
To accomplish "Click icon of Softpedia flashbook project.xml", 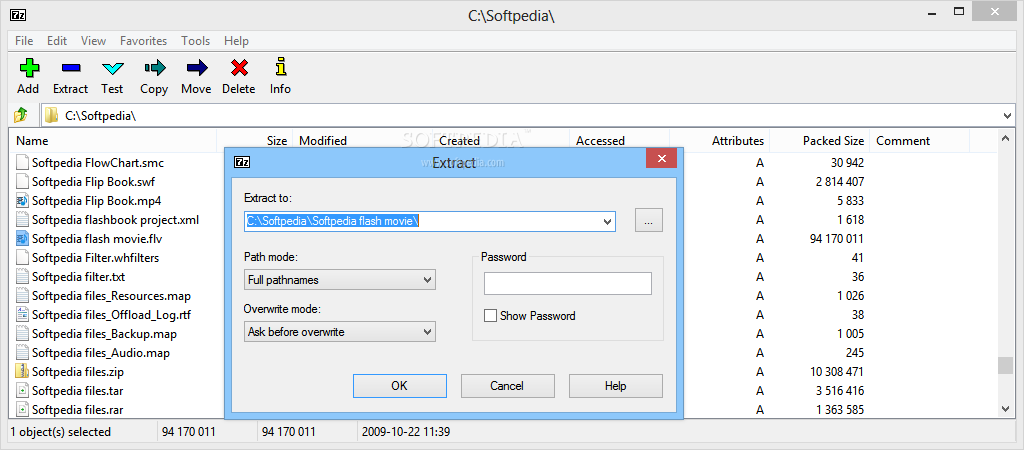I will tap(22, 219).
